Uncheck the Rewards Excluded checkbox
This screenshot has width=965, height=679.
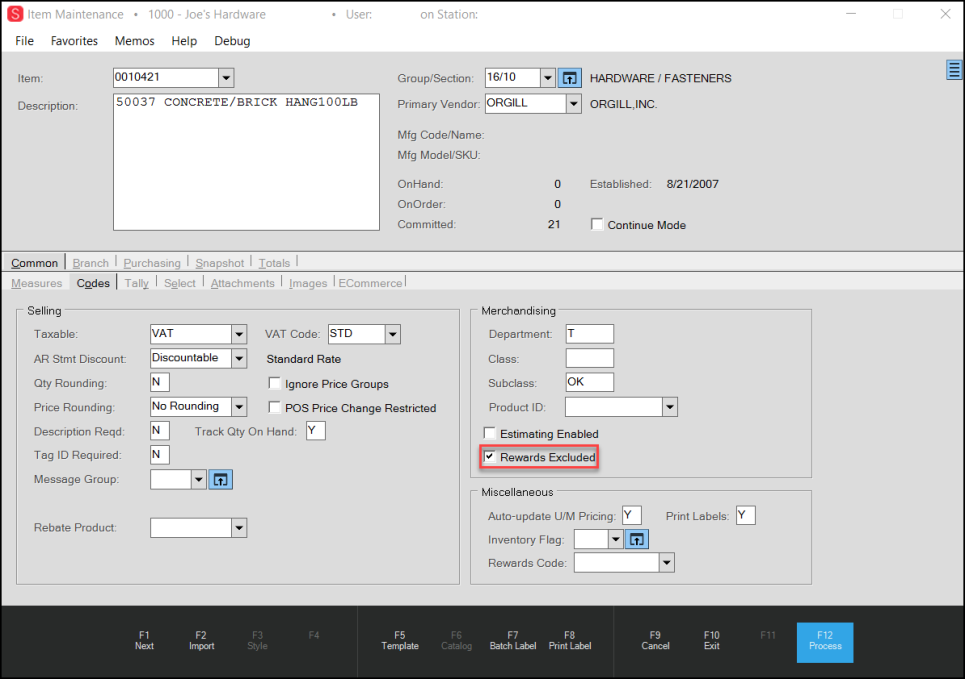tap(490, 457)
